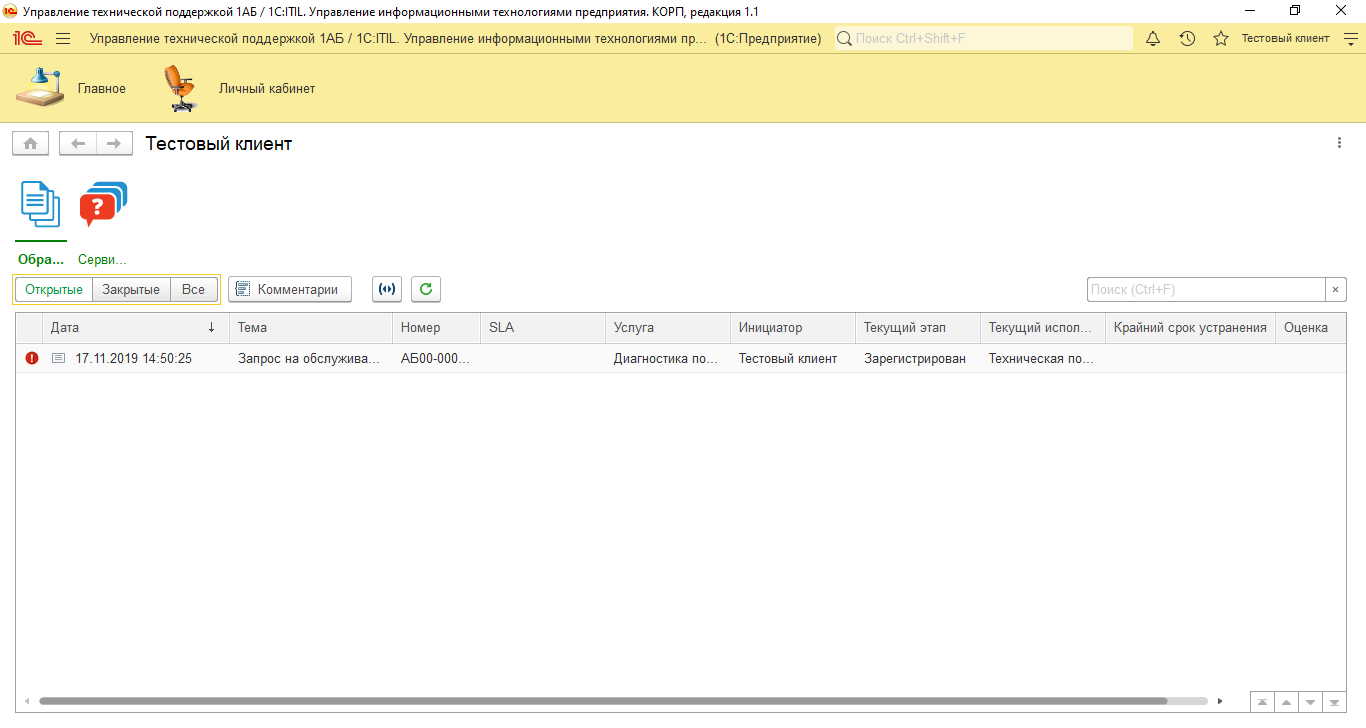
Task: Show Все requests filter
Action: 193,289
